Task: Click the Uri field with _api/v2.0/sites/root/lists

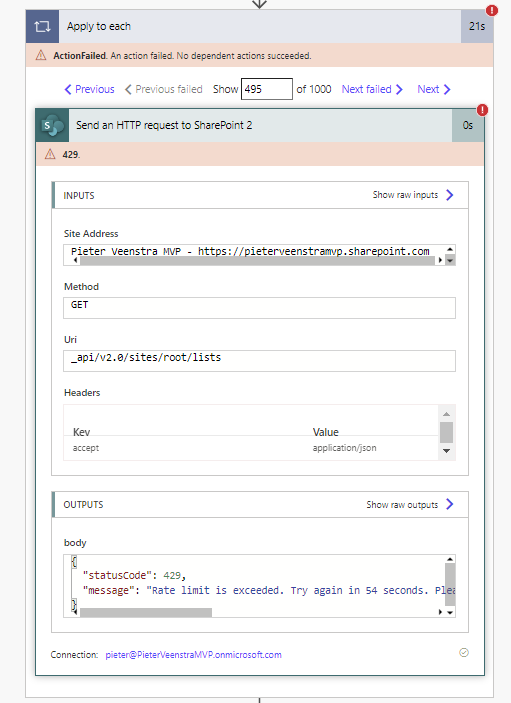Action: [259, 360]
